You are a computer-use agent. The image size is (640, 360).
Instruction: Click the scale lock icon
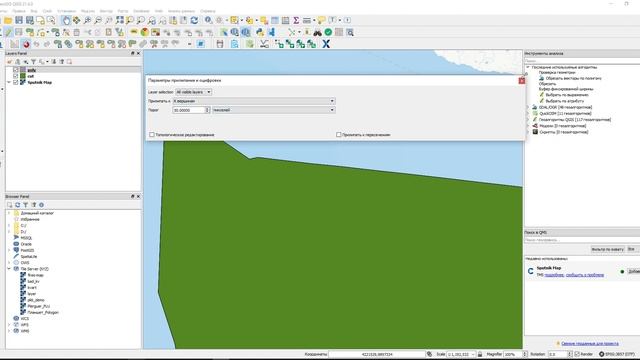480,354
